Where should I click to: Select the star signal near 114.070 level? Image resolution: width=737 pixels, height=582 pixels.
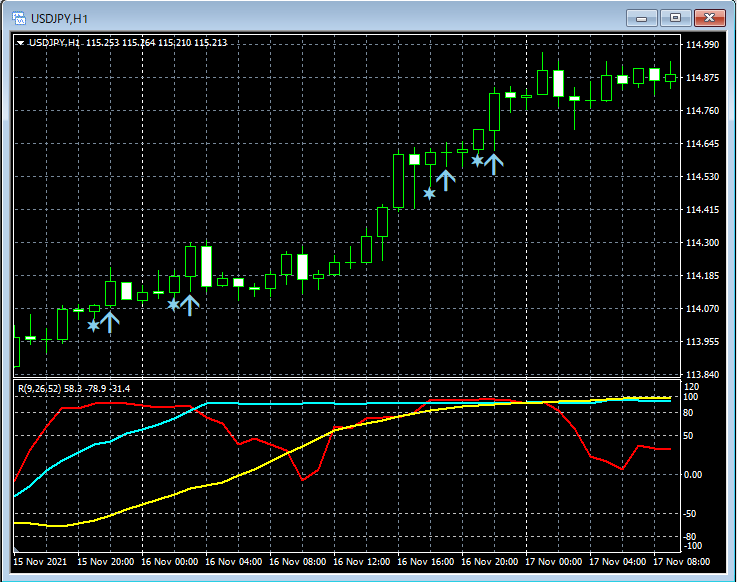click(94, 325)
